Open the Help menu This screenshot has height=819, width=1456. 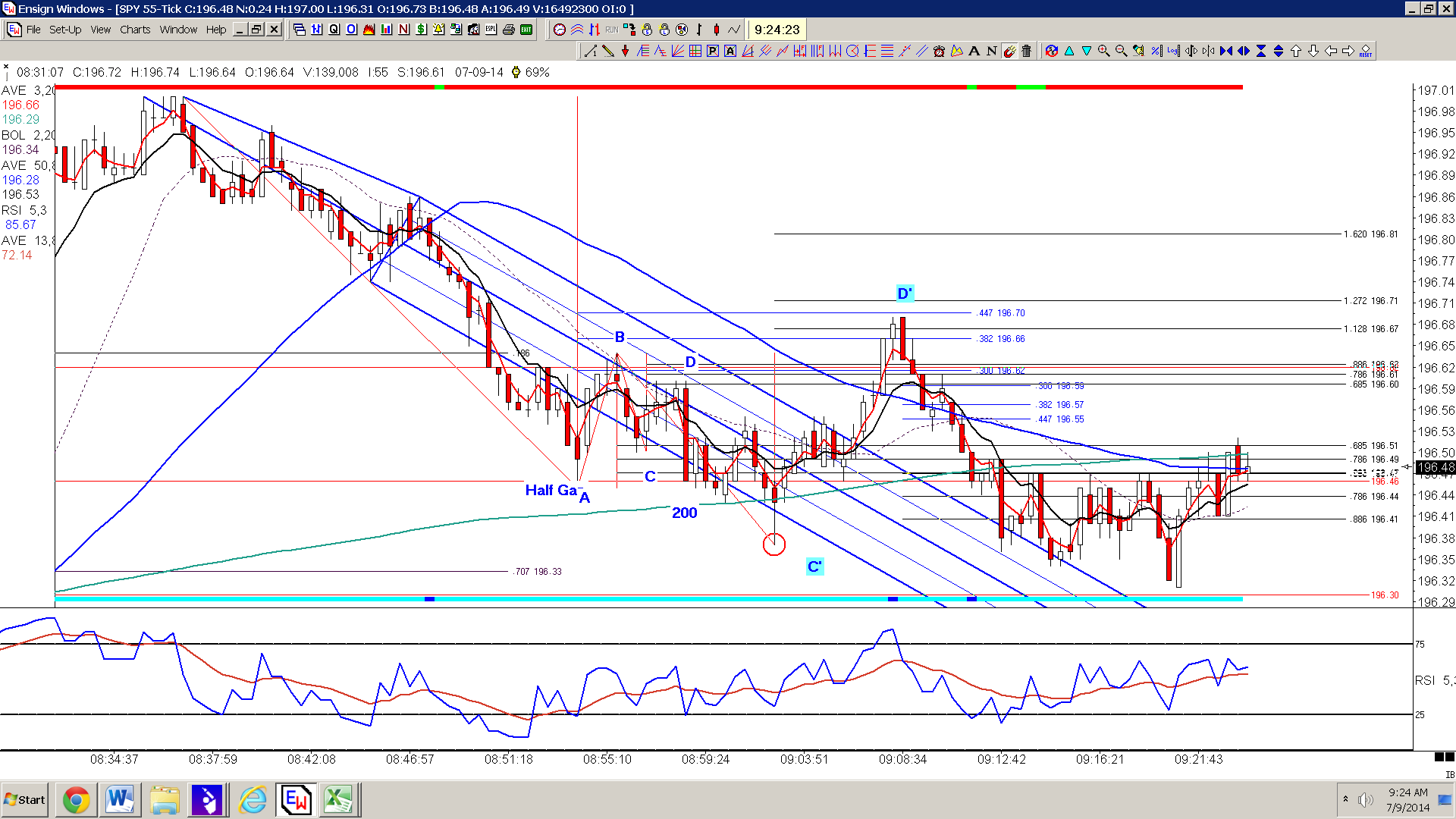[216, 30]
